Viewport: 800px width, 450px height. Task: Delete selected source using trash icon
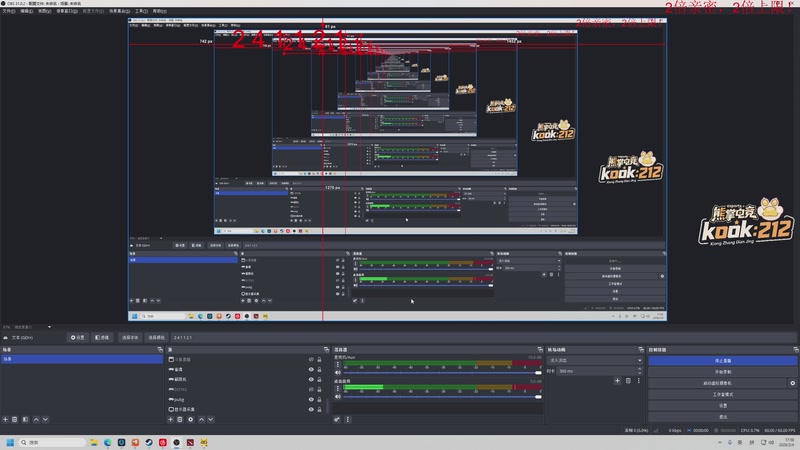[x=180, y=419]
